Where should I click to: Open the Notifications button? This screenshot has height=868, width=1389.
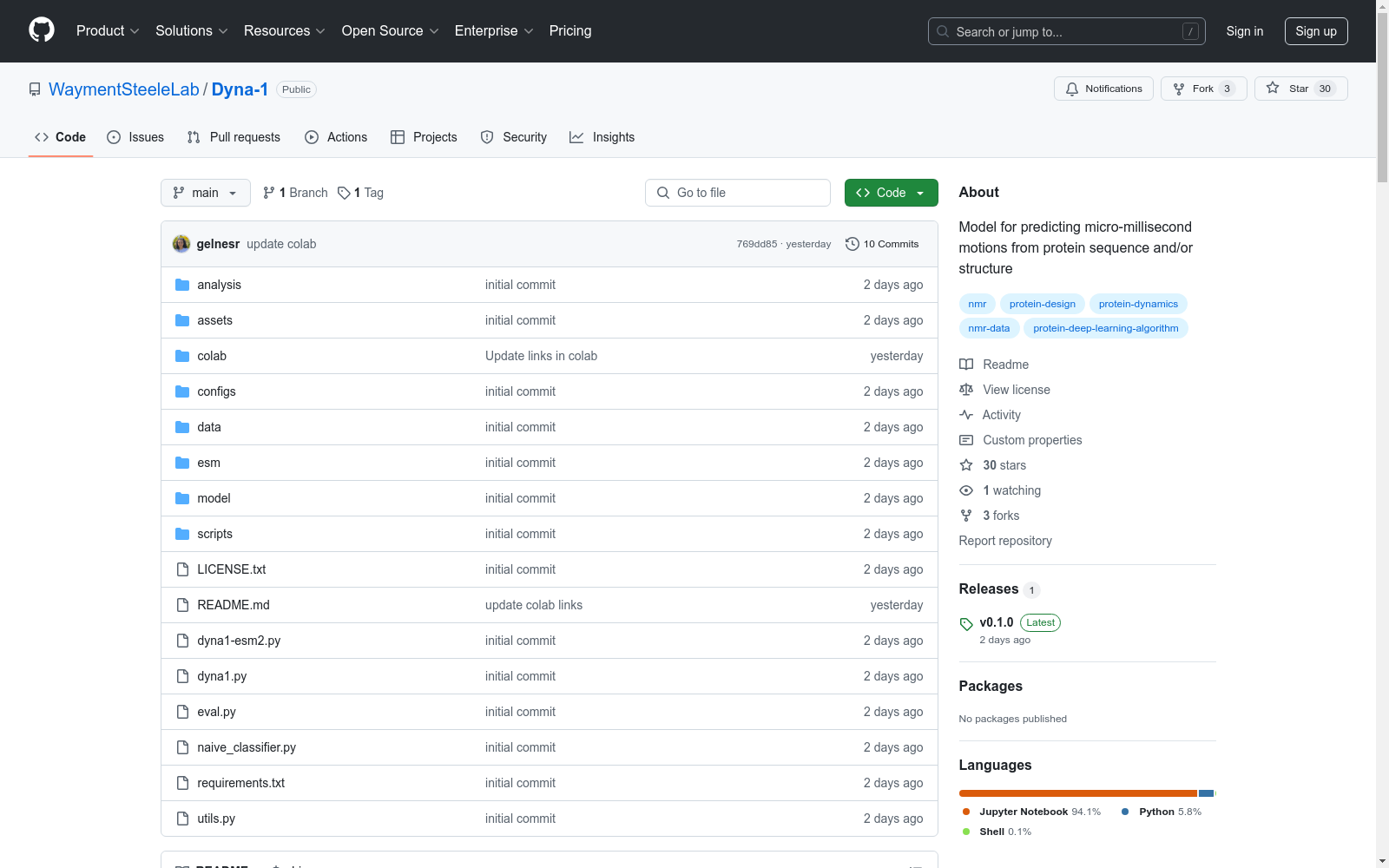(x=1103, y=89)
